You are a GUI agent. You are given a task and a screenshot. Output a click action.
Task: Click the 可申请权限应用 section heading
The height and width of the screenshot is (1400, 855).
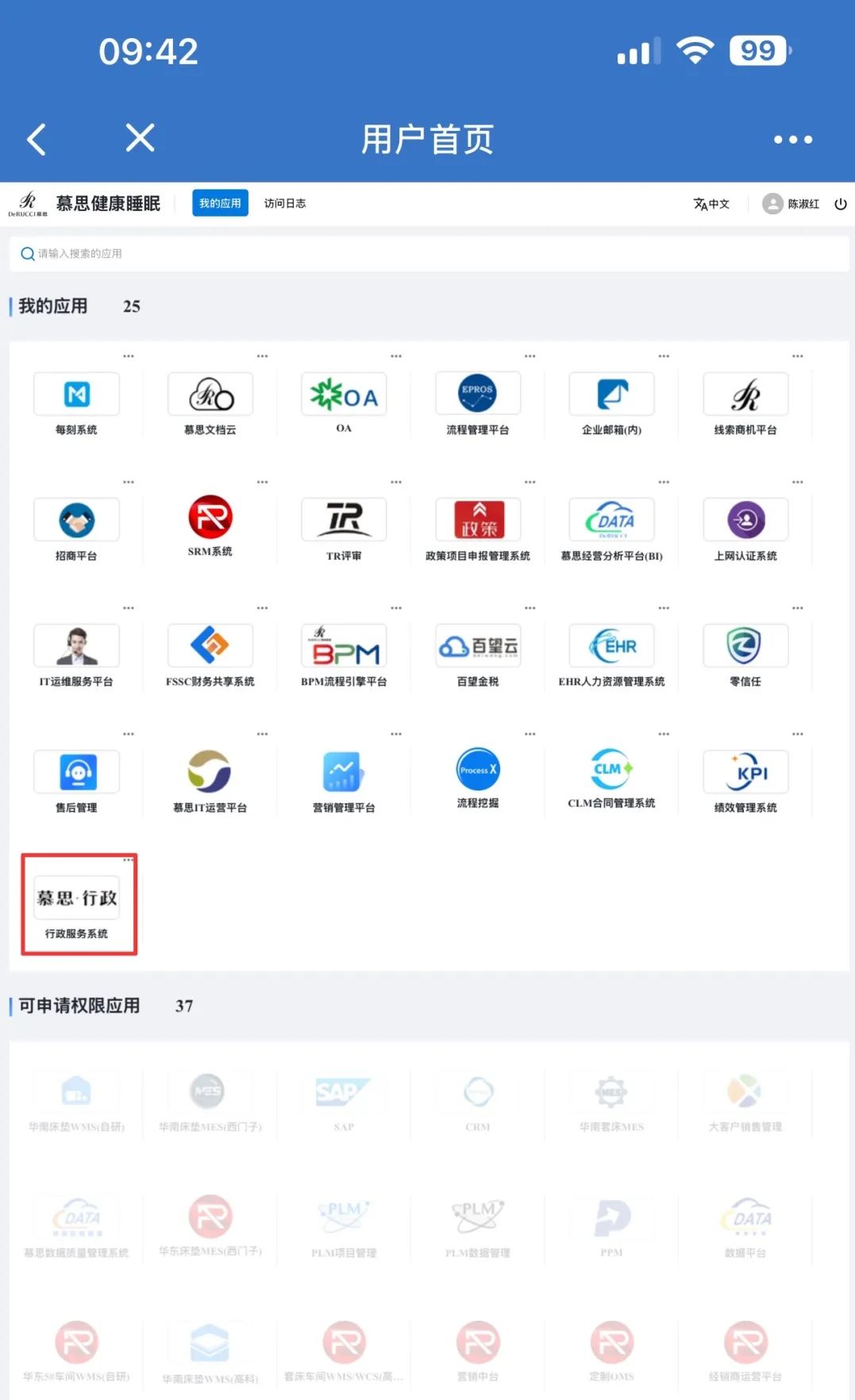click(79, 1006)
